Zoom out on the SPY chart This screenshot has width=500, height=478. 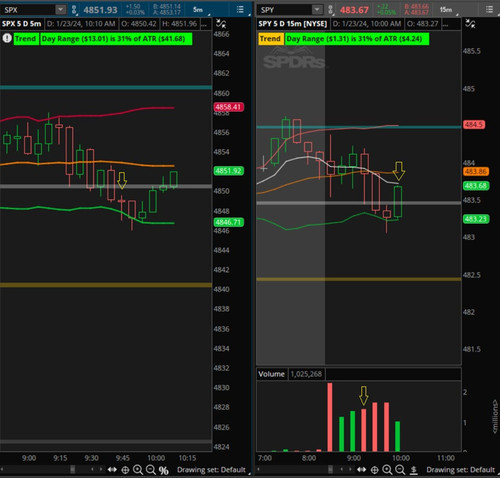click(400, 470)
